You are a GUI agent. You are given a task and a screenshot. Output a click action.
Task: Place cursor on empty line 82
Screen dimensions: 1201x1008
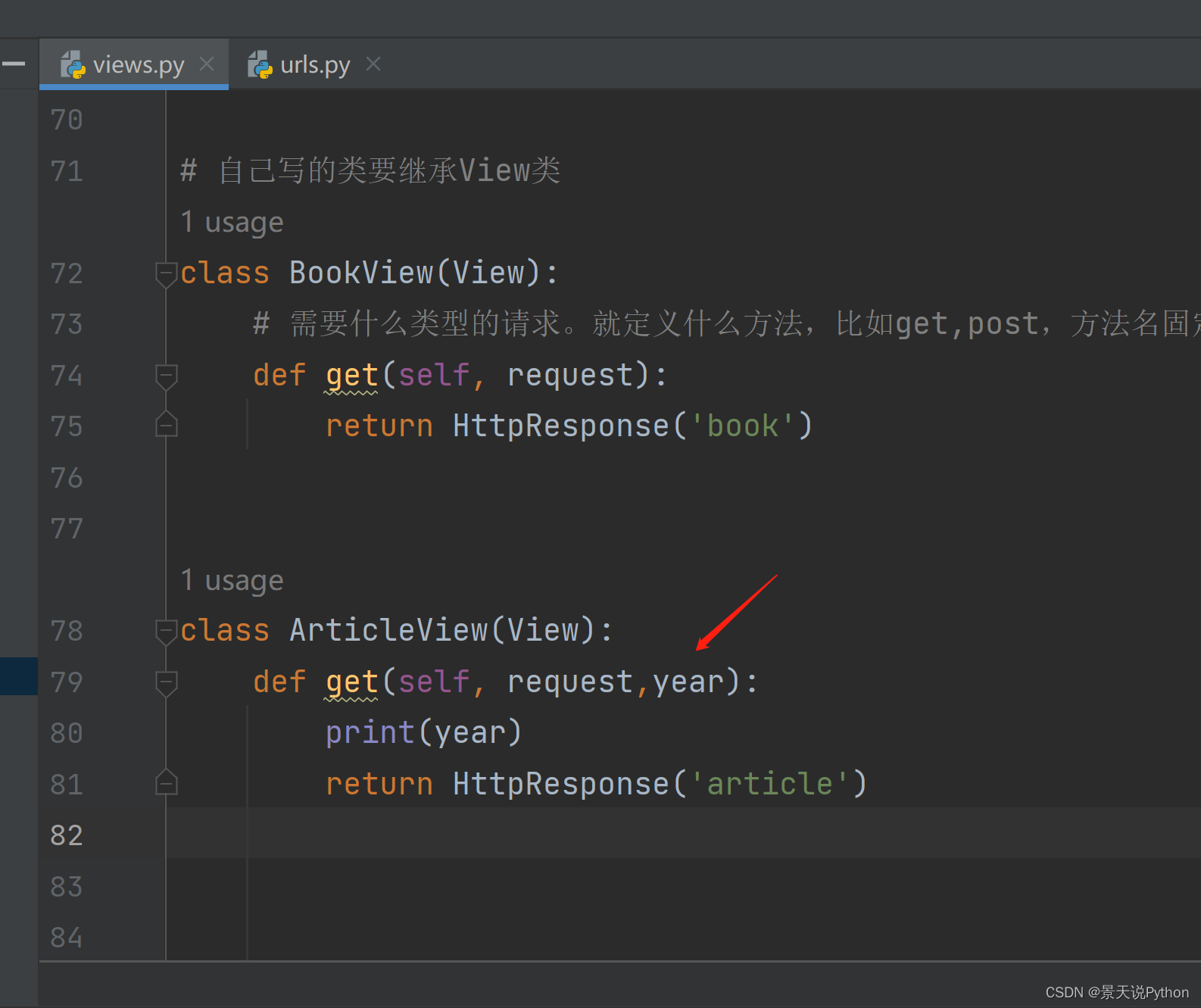683,833
